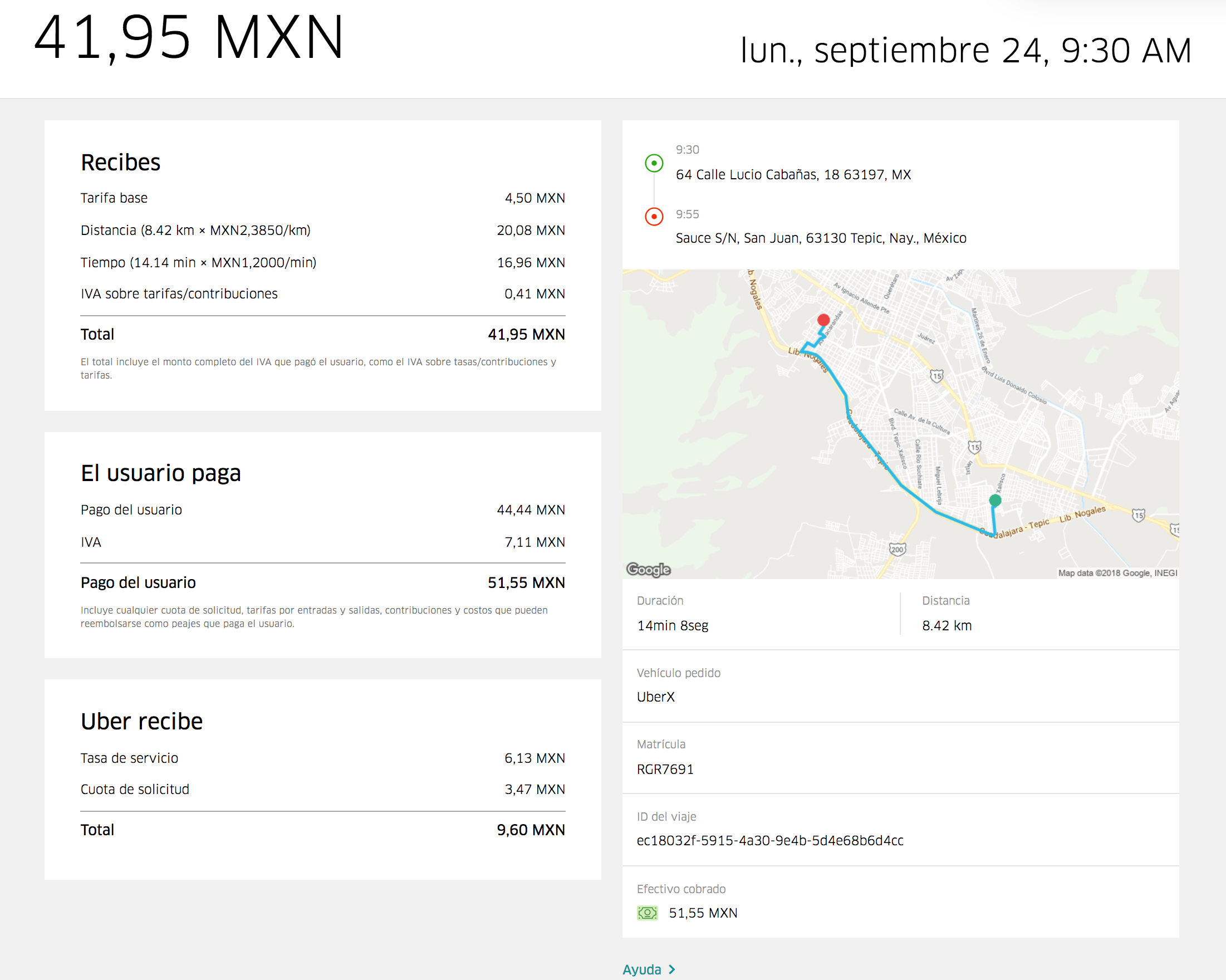
Task: Click the green cash money icon
Action: (647, 913)
